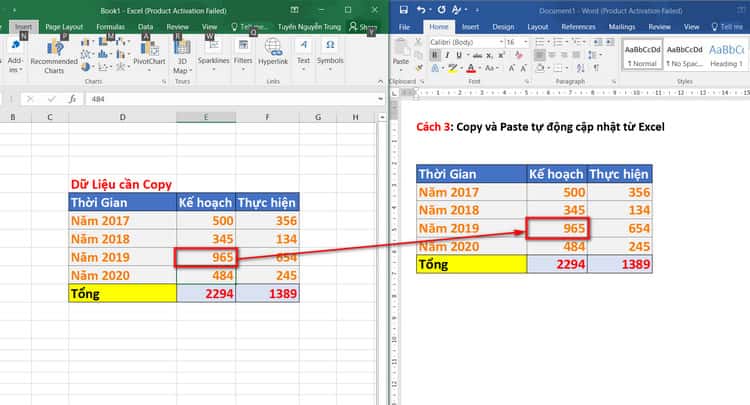Click the cancel X icon in formula bar
This screenshot has height=405, width=750.
[30, 99]
